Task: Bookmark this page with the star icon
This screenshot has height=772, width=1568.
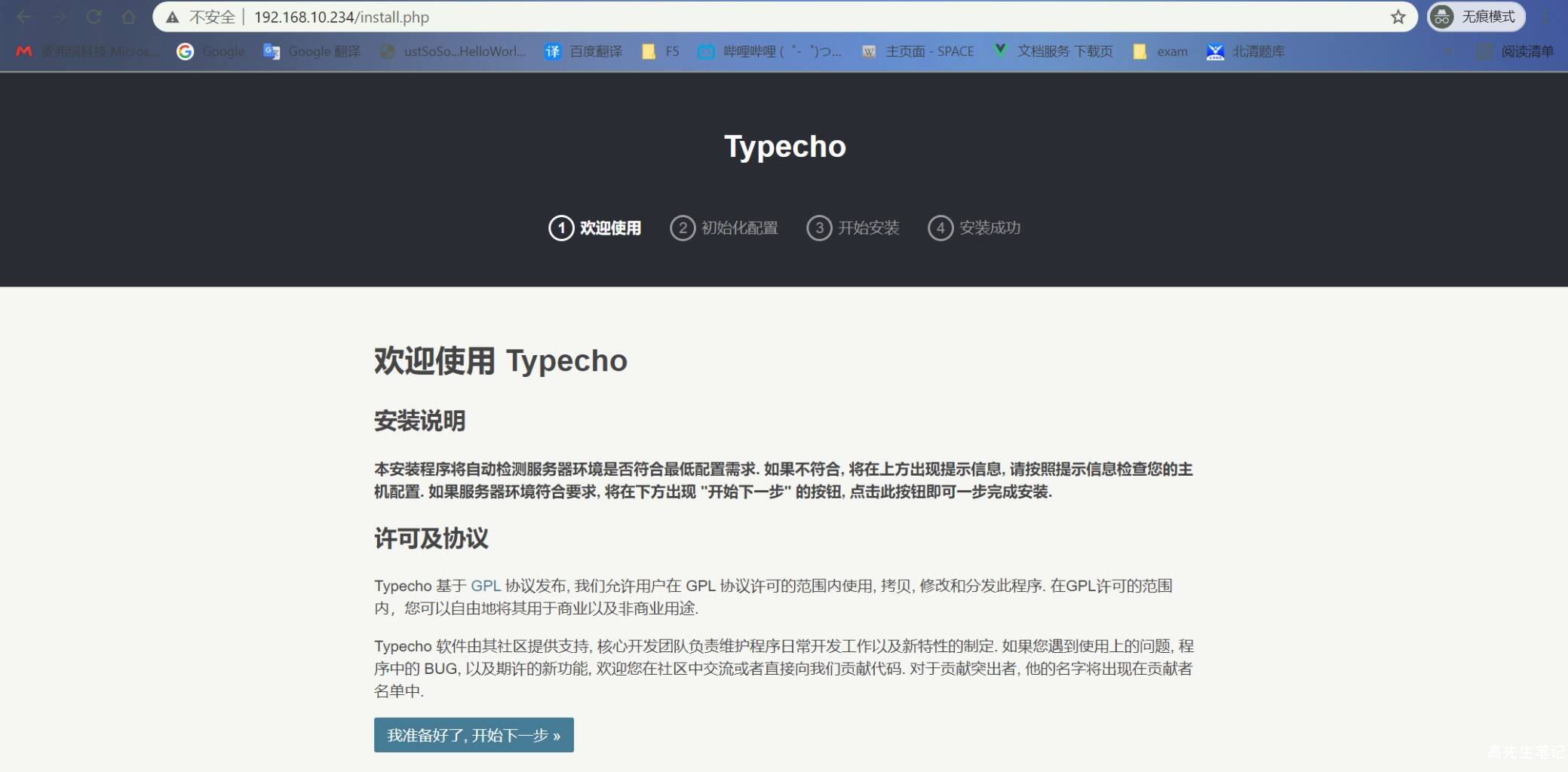Action: [1398, 17]
